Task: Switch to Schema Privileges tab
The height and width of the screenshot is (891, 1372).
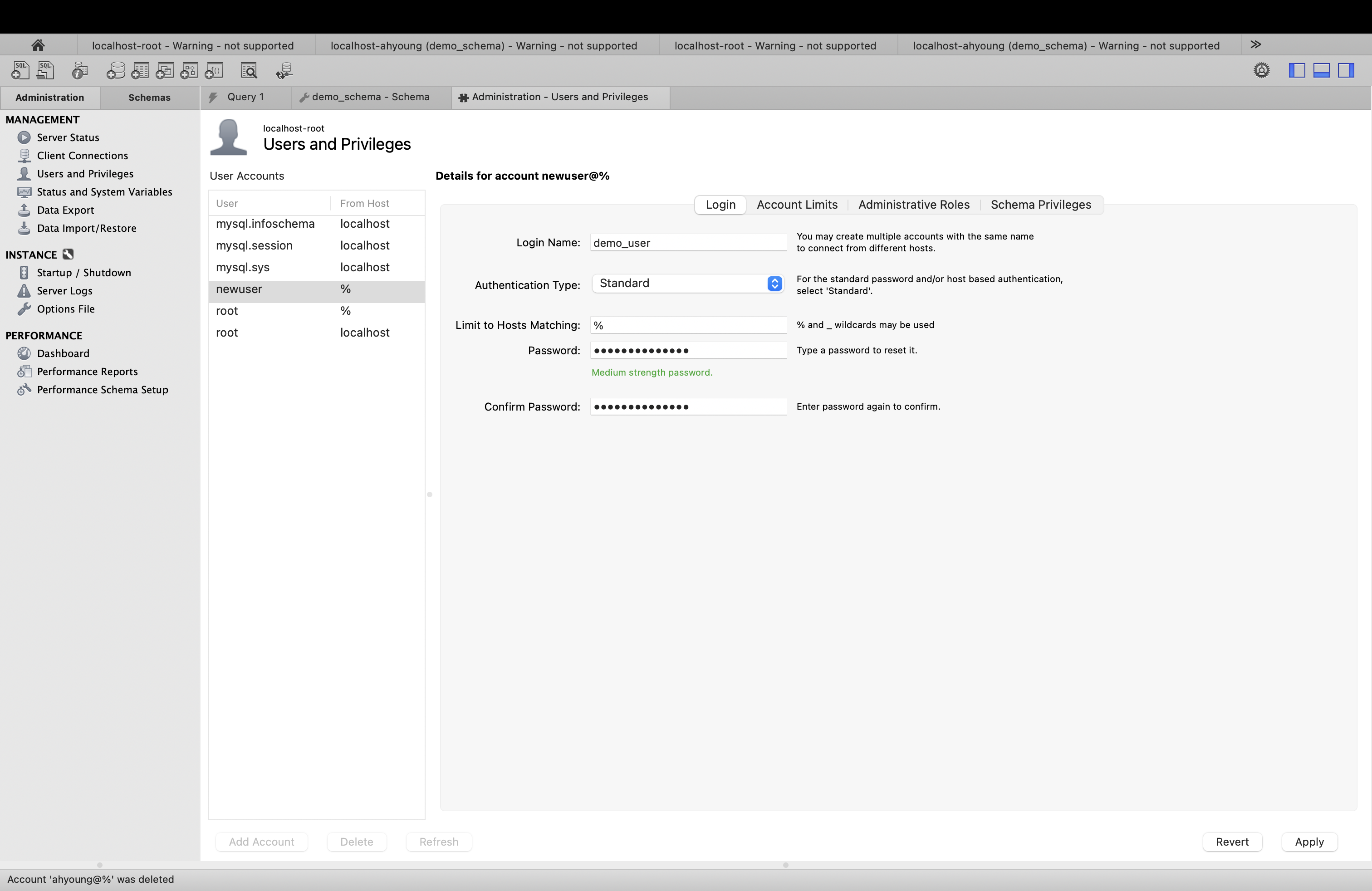Action: point(1040,205)
